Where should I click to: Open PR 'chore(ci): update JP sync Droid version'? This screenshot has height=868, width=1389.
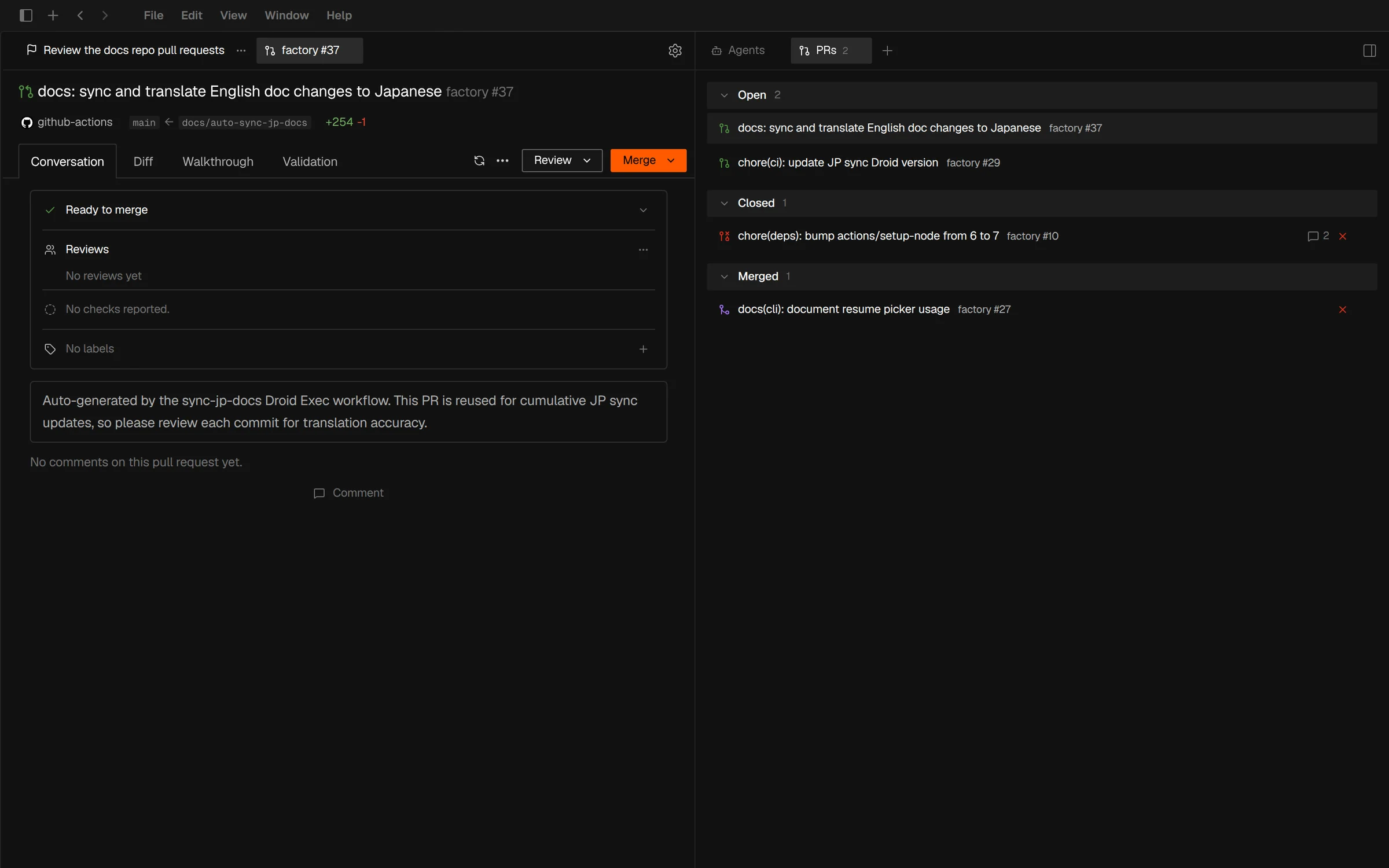1042,163
